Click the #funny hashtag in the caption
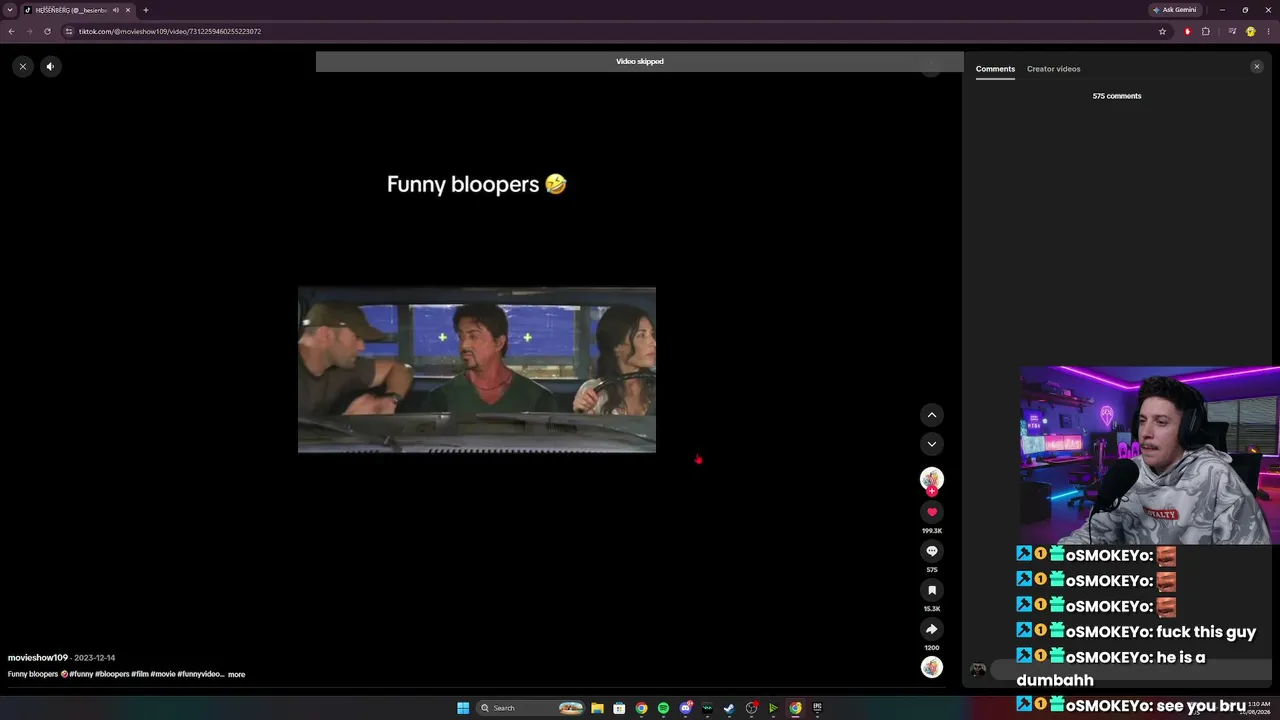This screenshot has width=1280, height=720. click(81, 674)
